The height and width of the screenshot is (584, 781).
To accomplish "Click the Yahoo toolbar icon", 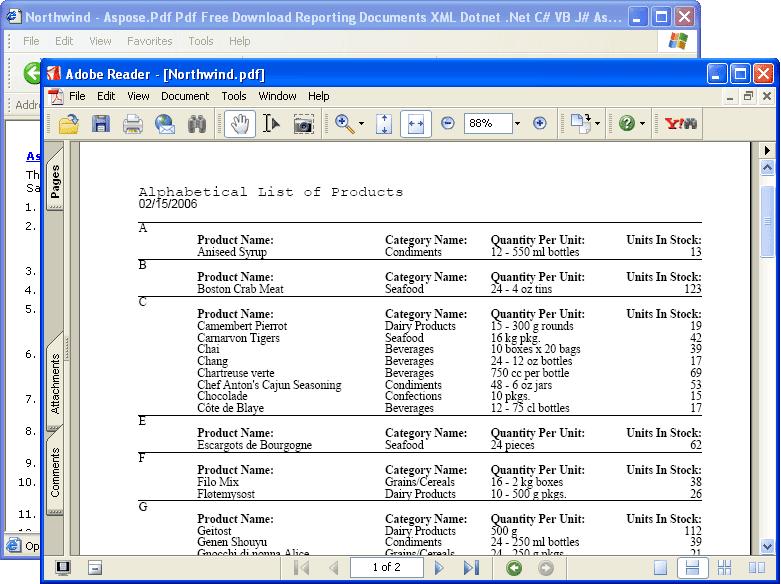I will [680, 124].
